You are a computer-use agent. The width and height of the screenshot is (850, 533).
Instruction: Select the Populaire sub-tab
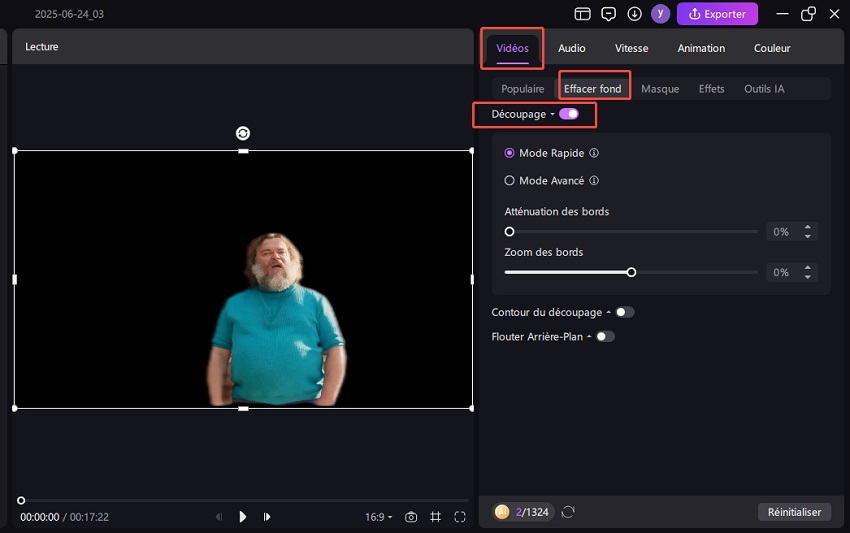pyautogui.click(x=523, y=89)
